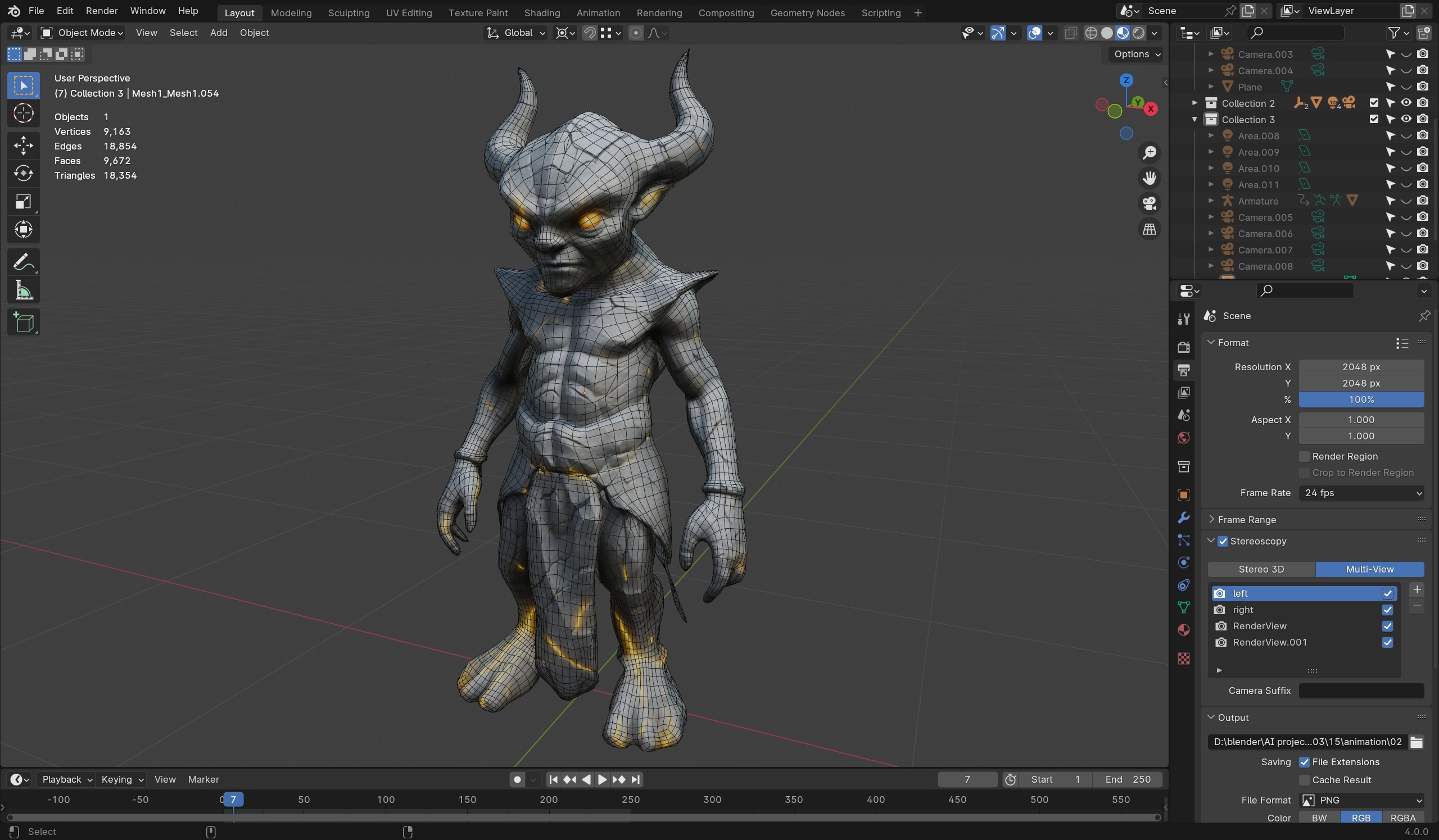Select the Cursor tool in toolbar

[x=24, y=113]
